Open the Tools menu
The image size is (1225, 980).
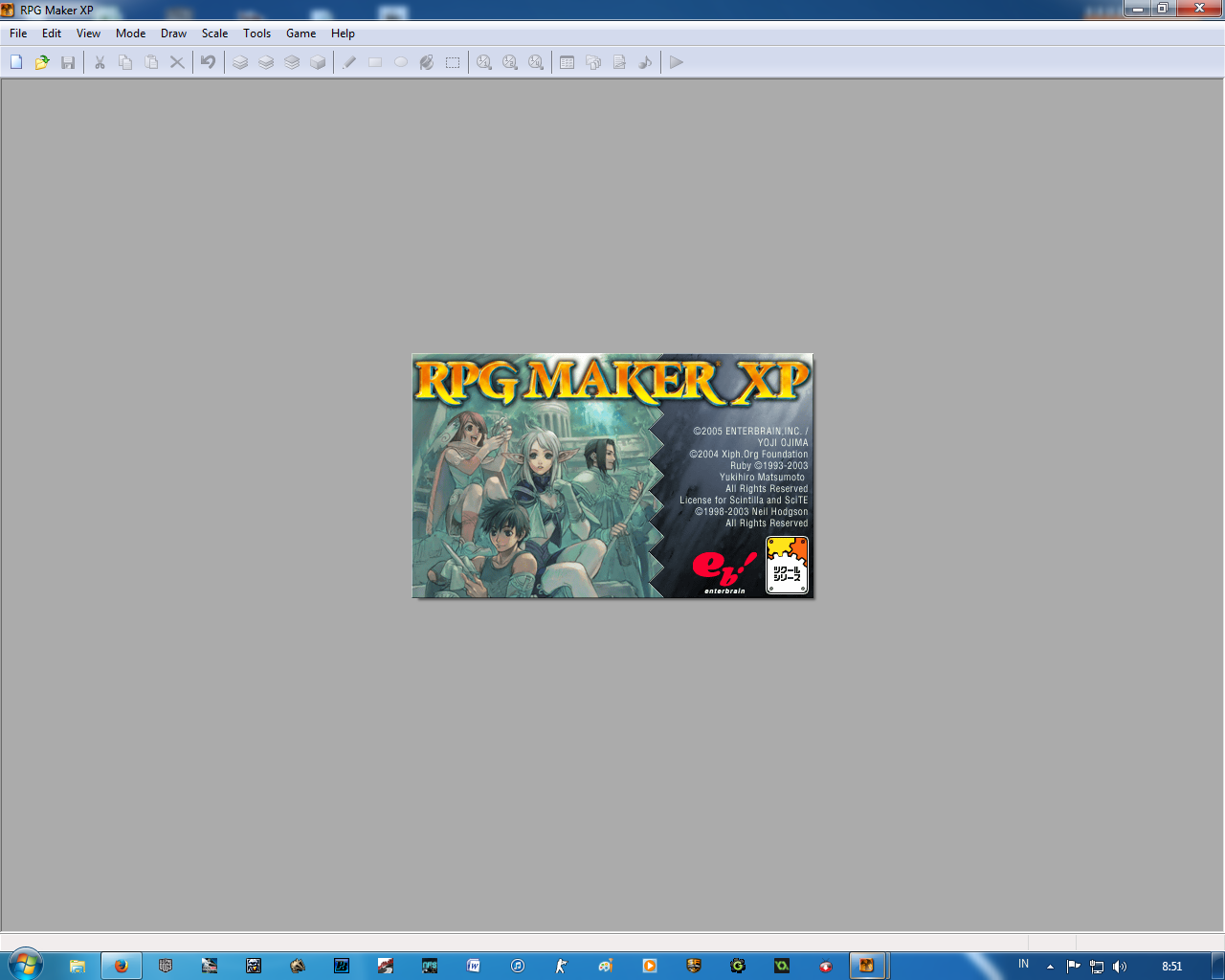[257, 33]
